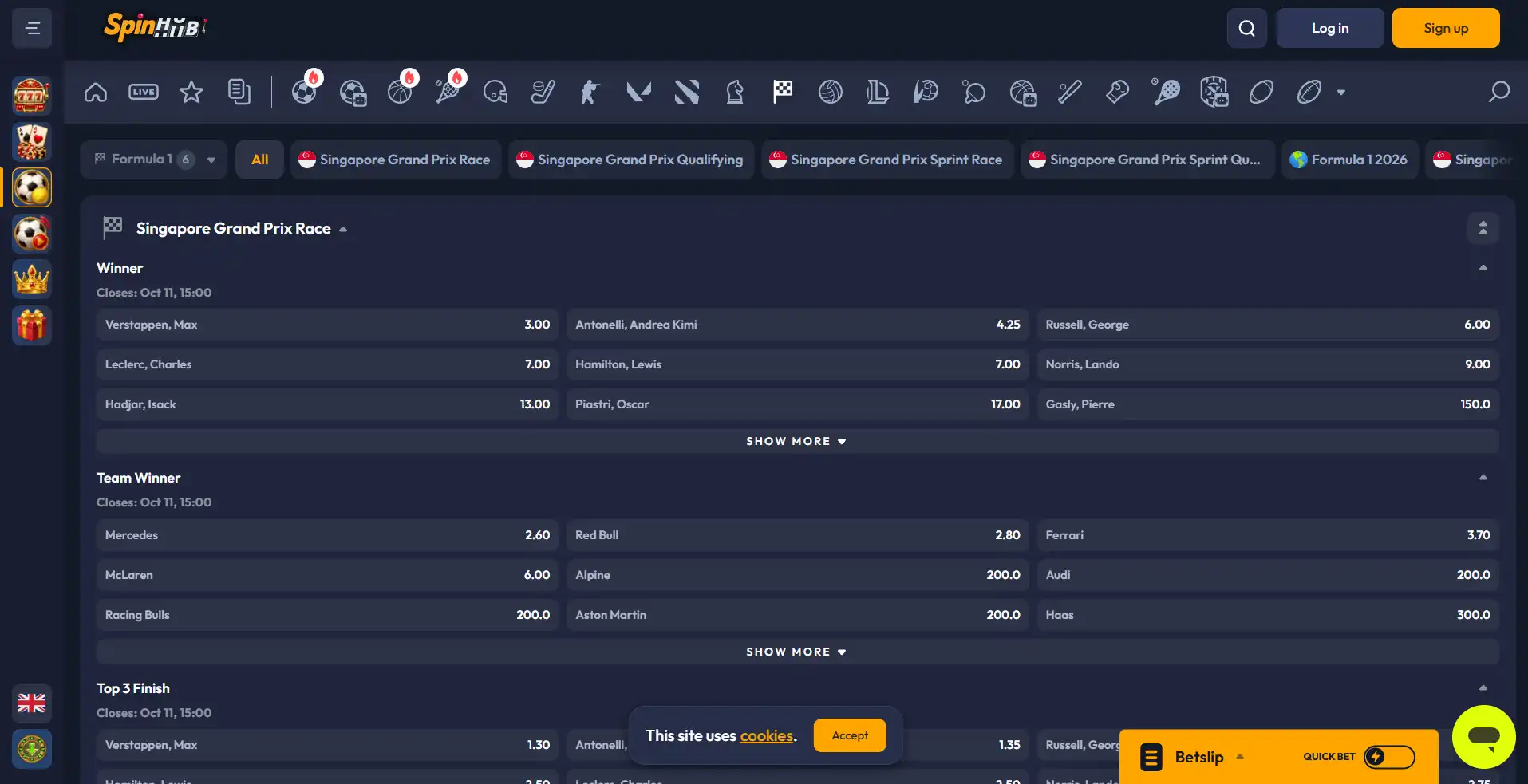The height and width of the screenshot is (784, 1528).
Task: Open the live chat support bubble
Action: (x=1483, y=736)
